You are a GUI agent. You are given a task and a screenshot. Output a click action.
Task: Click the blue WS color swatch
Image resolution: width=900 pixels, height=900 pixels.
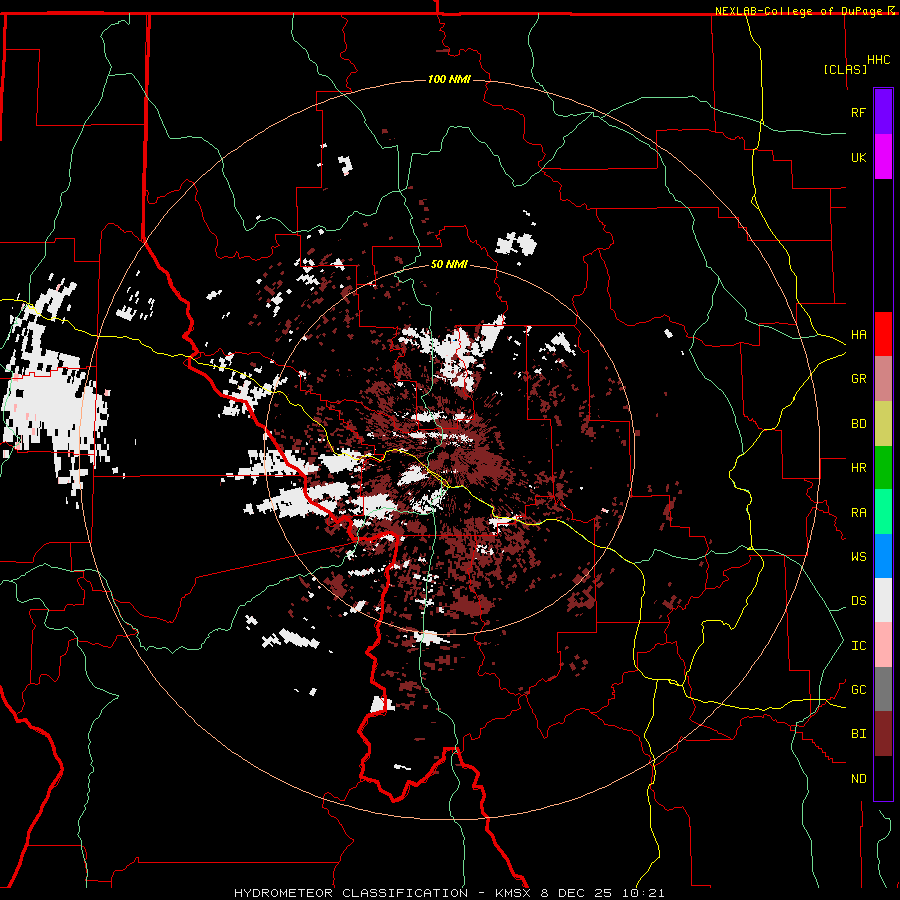[883, 556]
